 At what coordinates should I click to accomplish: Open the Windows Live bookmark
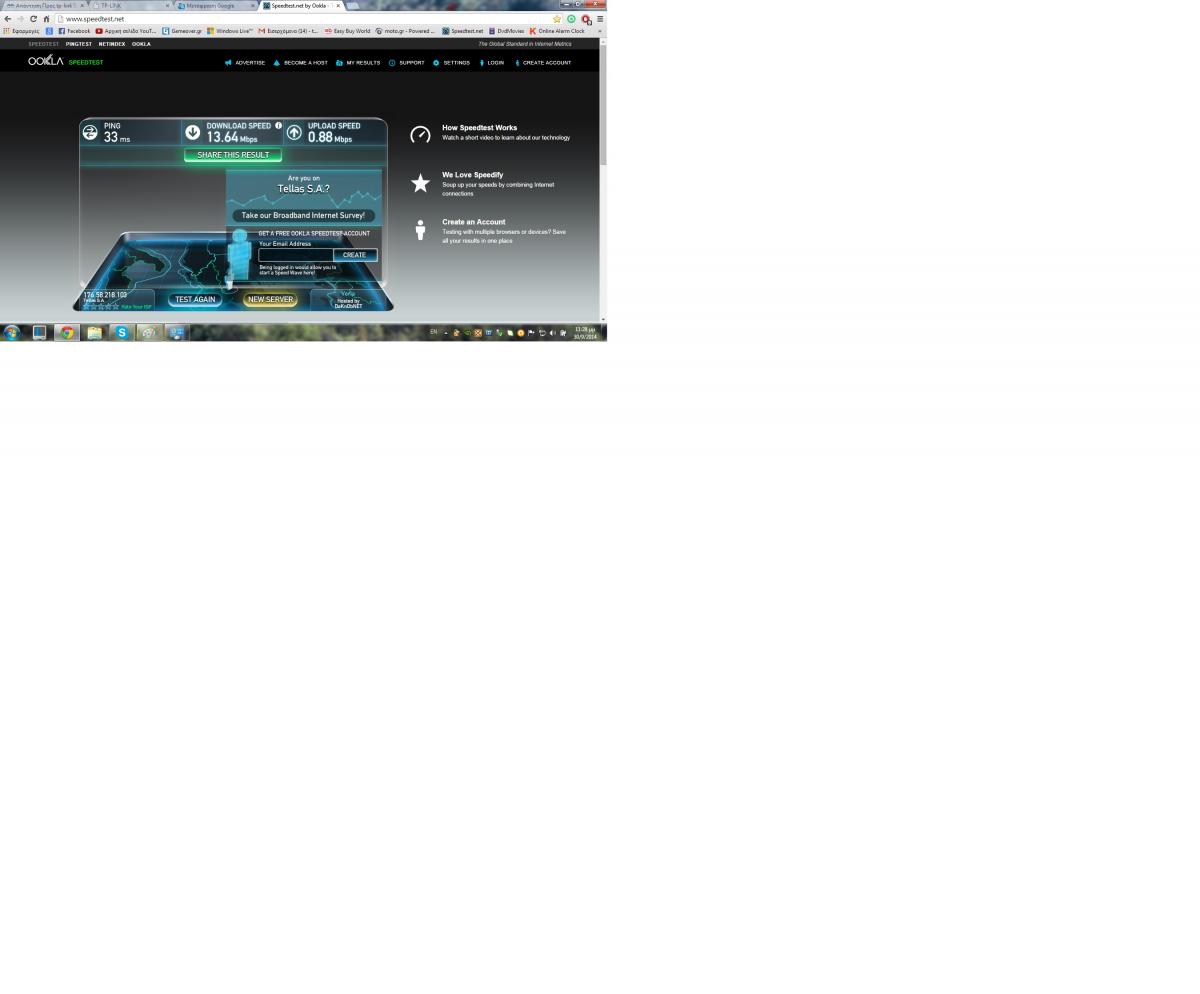tap(230, 31)
